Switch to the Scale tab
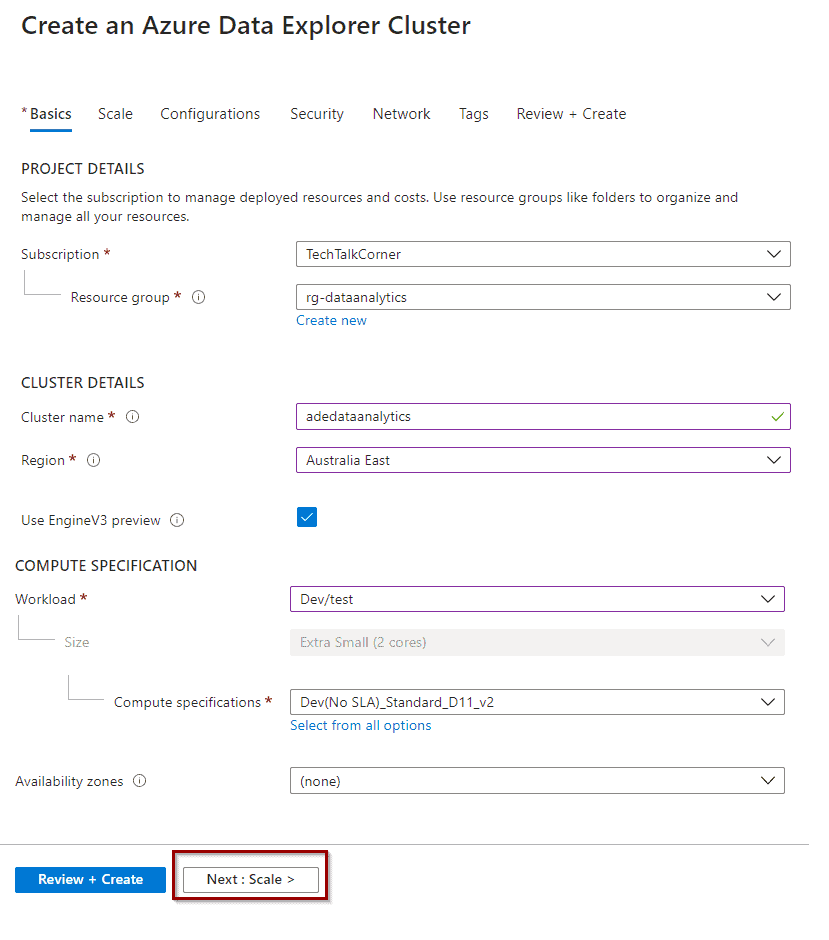The image size is (829, 940). [116, 114]
